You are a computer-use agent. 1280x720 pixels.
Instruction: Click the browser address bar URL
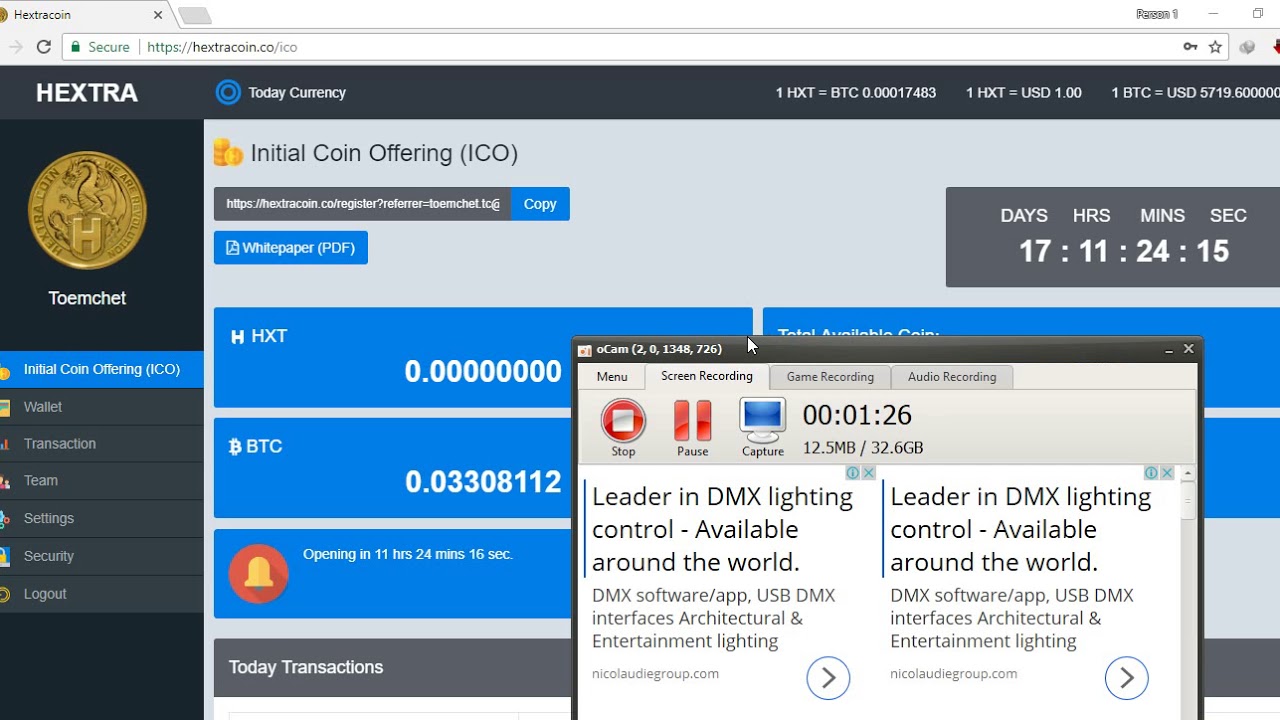pyautogui.click(x=222, y=47)
